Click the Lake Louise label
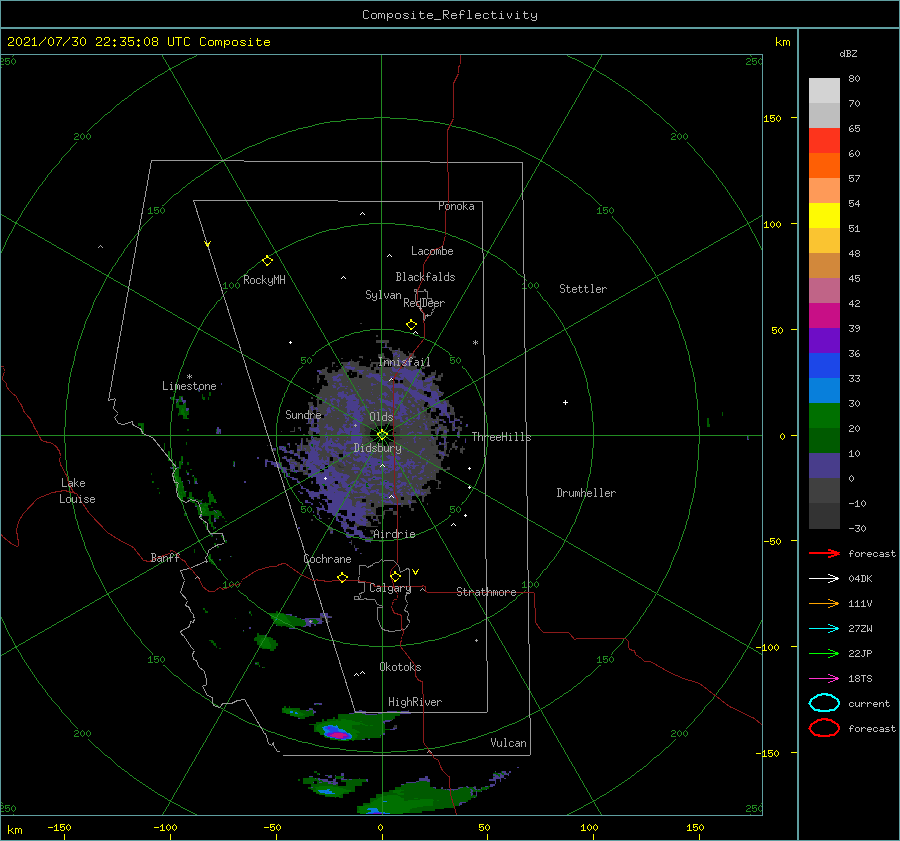This screenshot has width=900, height=841. click(x=77, y=491)
